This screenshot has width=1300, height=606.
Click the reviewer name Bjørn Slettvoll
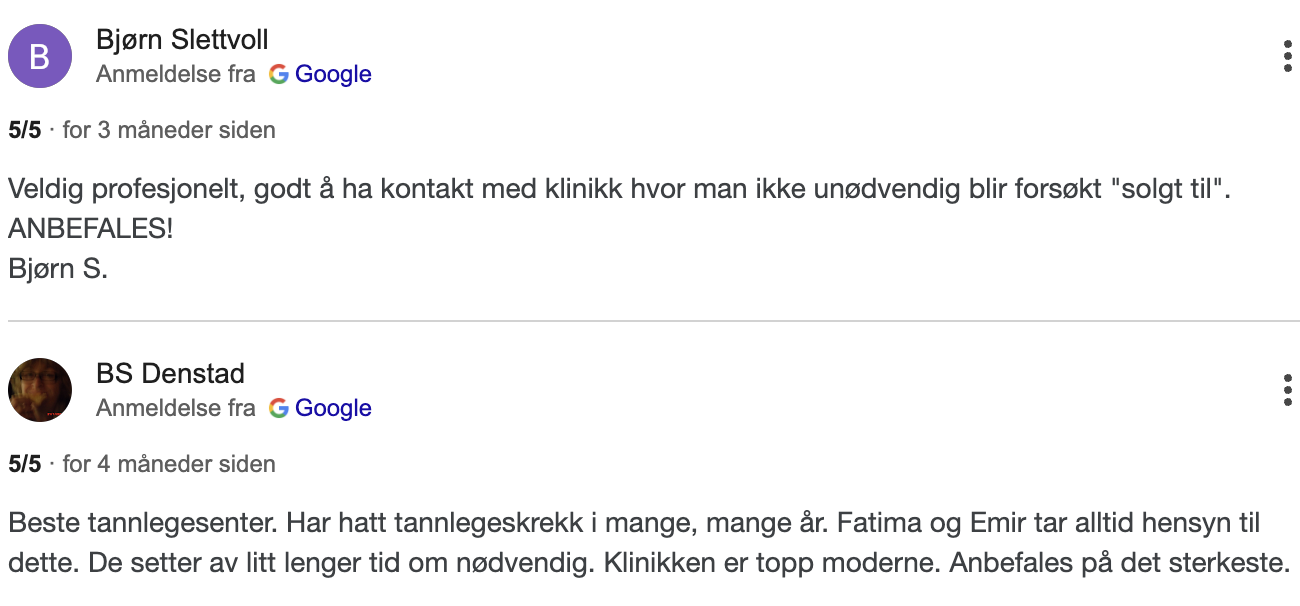pyautogui.click(x=182, y=40)
